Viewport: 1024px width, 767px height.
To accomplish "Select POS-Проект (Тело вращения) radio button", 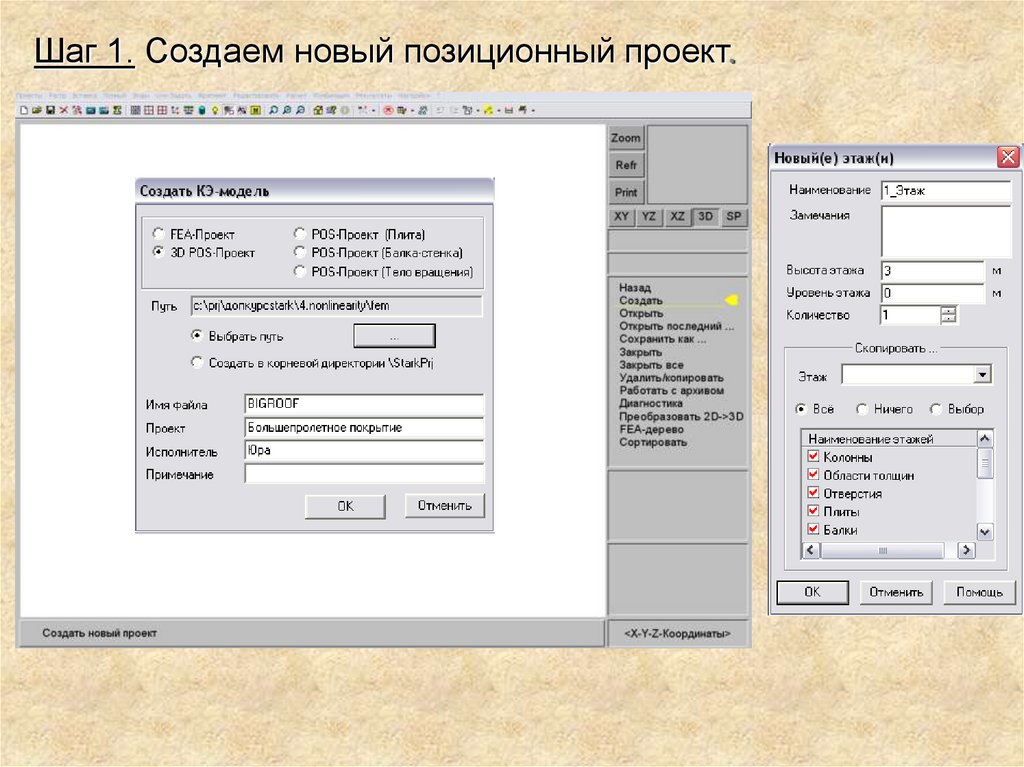I will point(299,270).
